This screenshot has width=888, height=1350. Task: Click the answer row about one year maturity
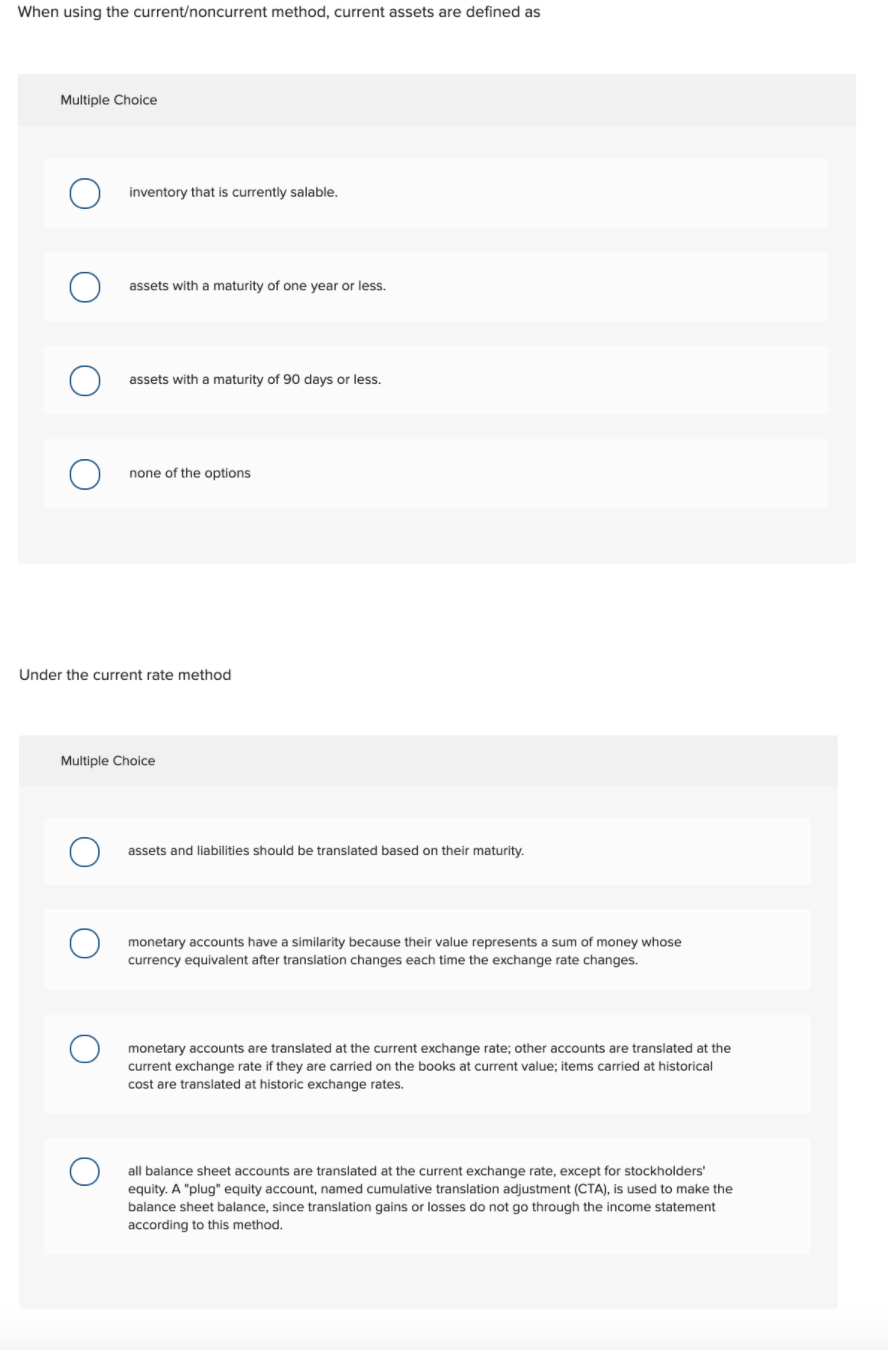pos(436,286)
